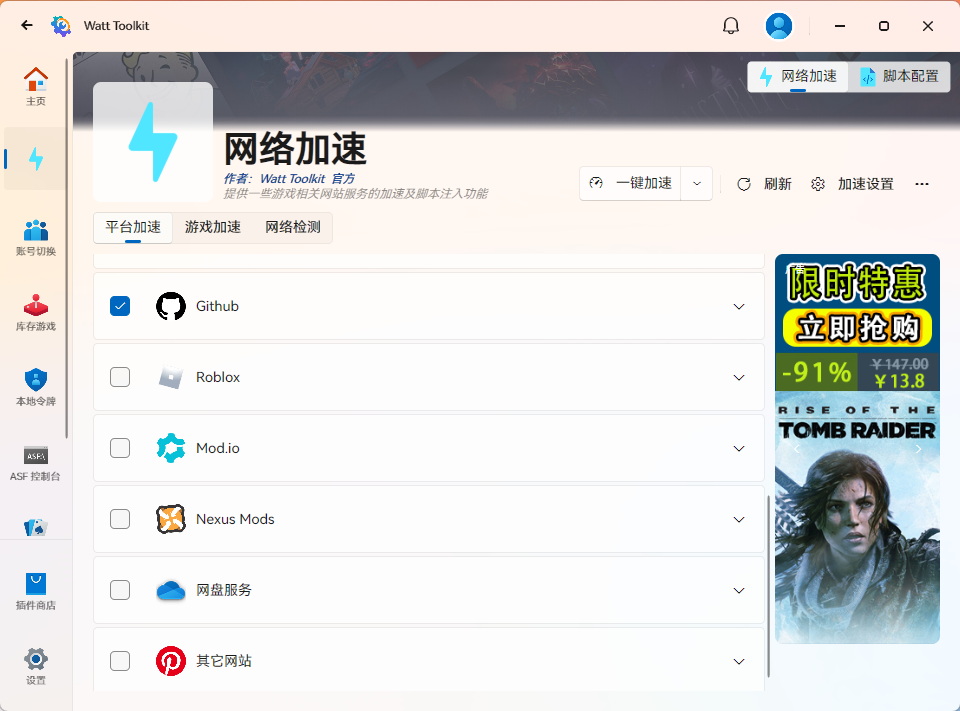Open the 一键加速 dropdown arrow
The image size is (960, 711).
[697, 184]
